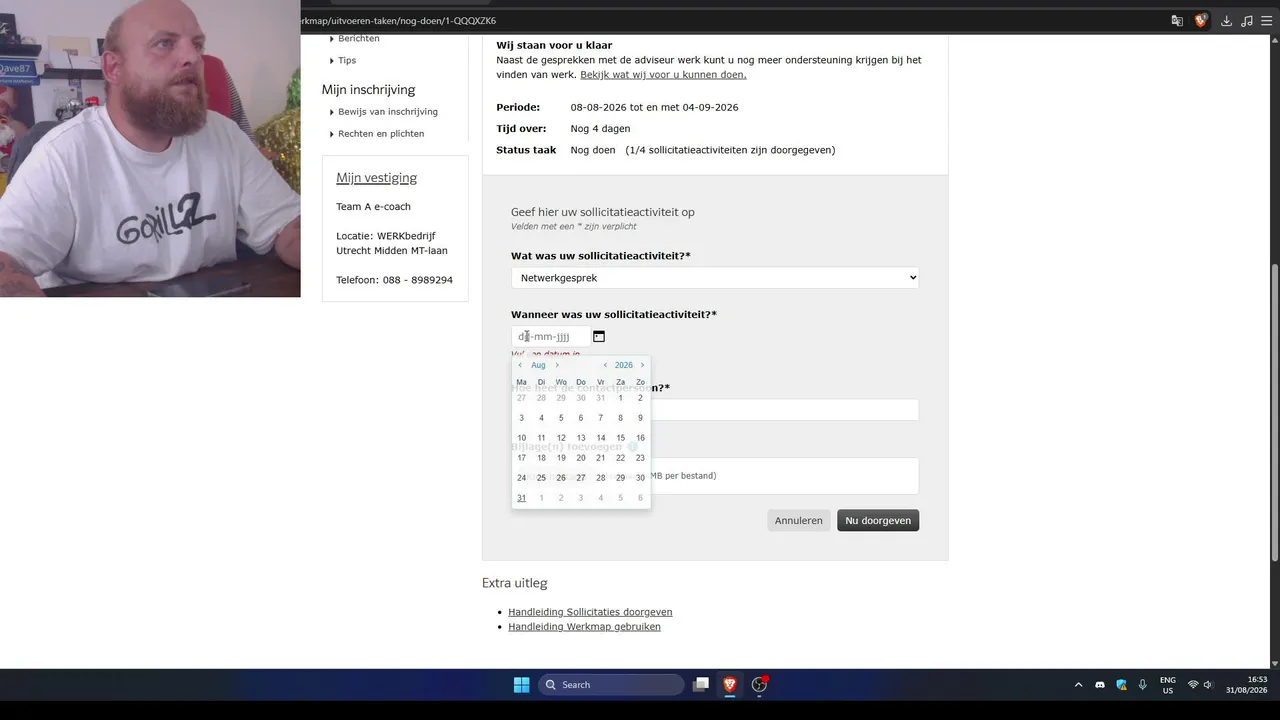1280x720 pixels.
Task: Click the 'Nog 4 dagen' text
Action: (601, 129)
